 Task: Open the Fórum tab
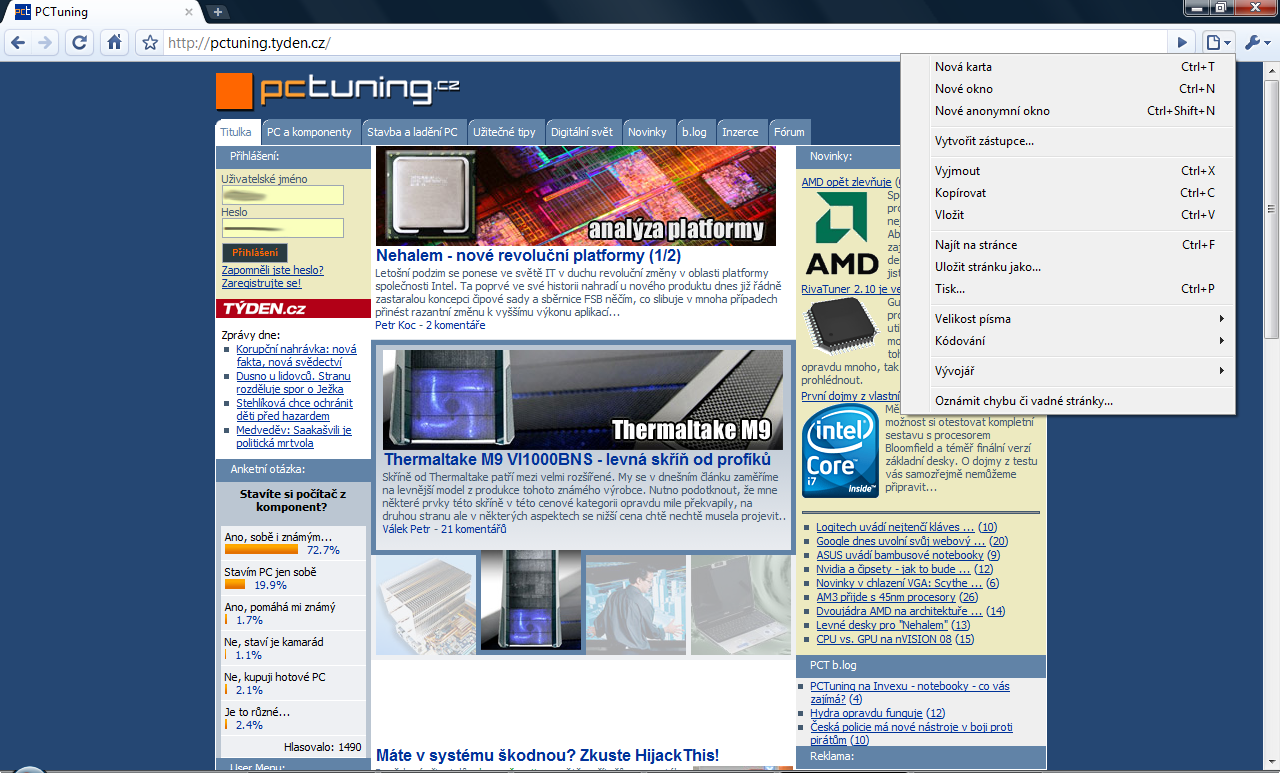789,132
